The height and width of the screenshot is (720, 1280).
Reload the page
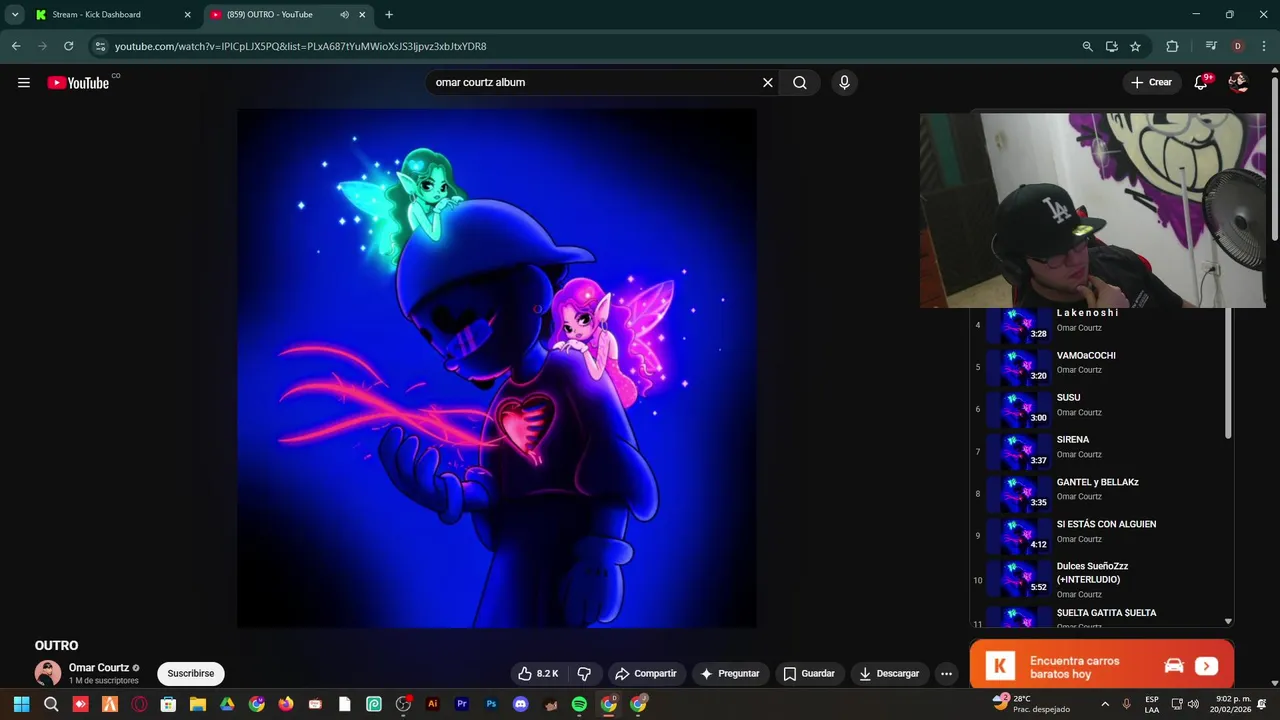68,46
